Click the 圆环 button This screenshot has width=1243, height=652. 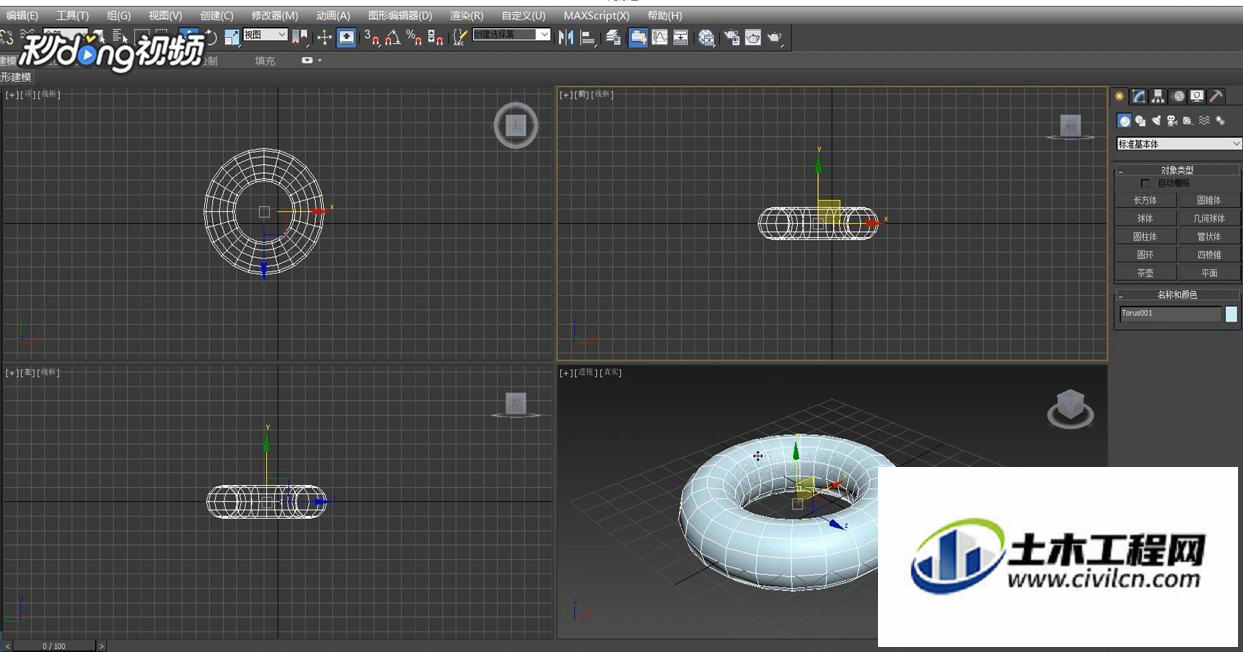pyautogui.click(x=1145, y=255)
